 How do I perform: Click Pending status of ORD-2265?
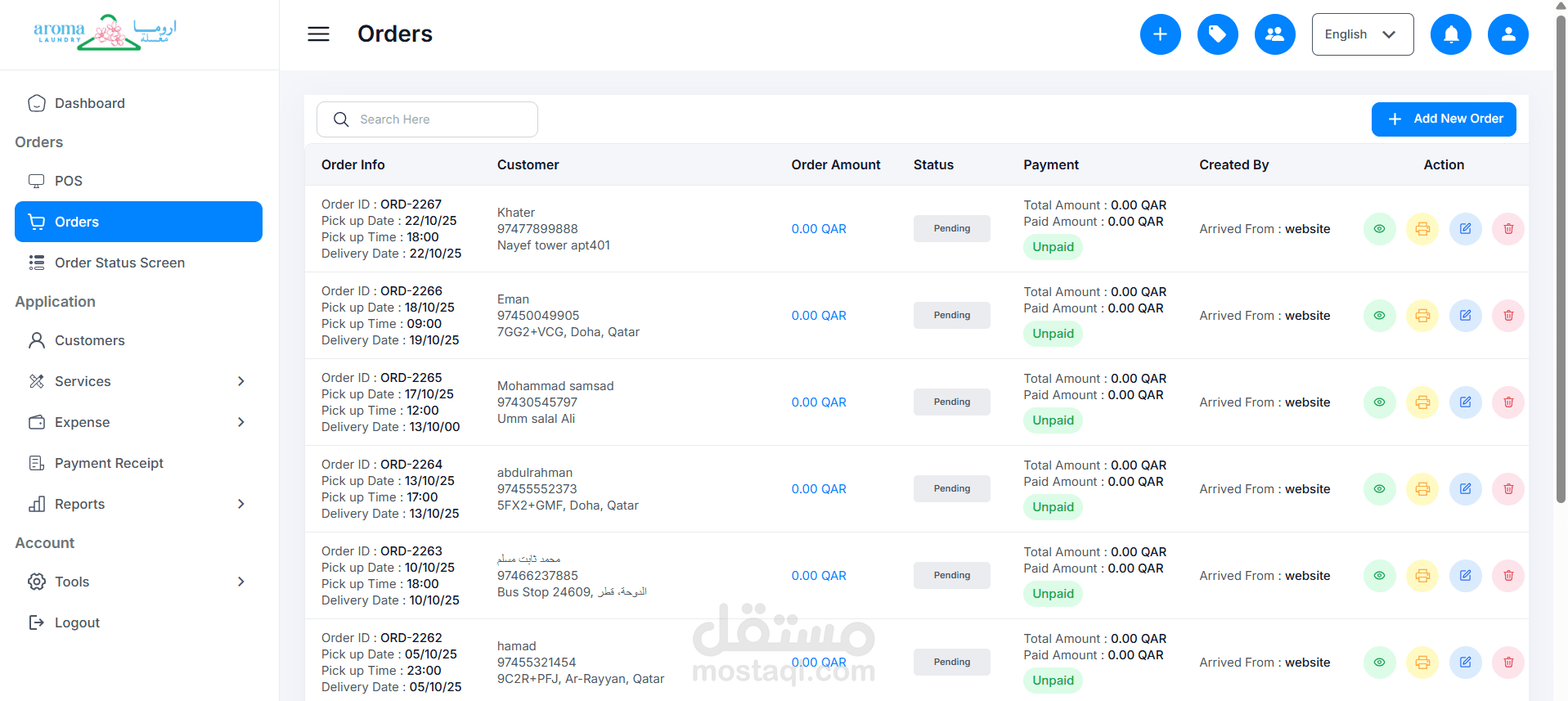click(x=951, y=402)
